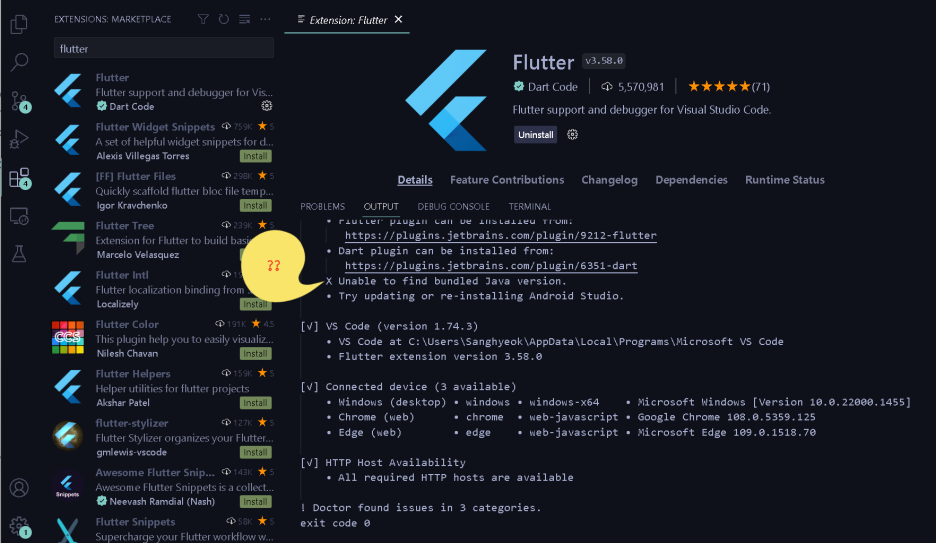Open the Manage gear in activity bar
Image resolution: width=936 pixels, height=543 pixels.
[20, 527]
